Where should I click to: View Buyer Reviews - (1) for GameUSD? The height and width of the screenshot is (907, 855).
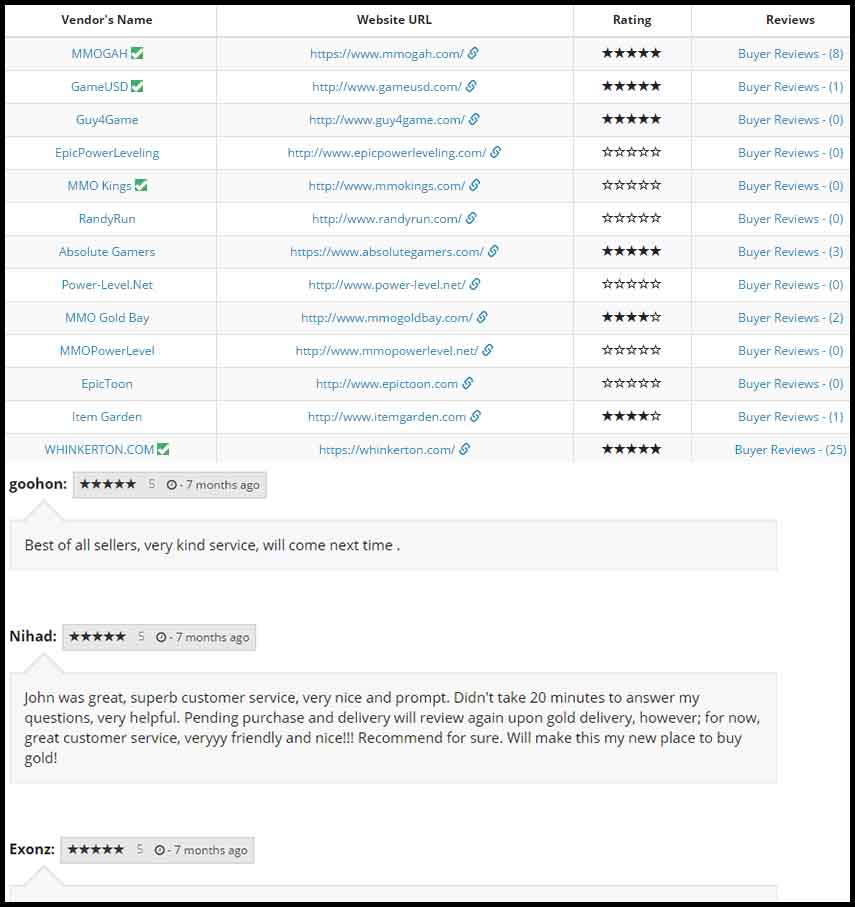790,86
